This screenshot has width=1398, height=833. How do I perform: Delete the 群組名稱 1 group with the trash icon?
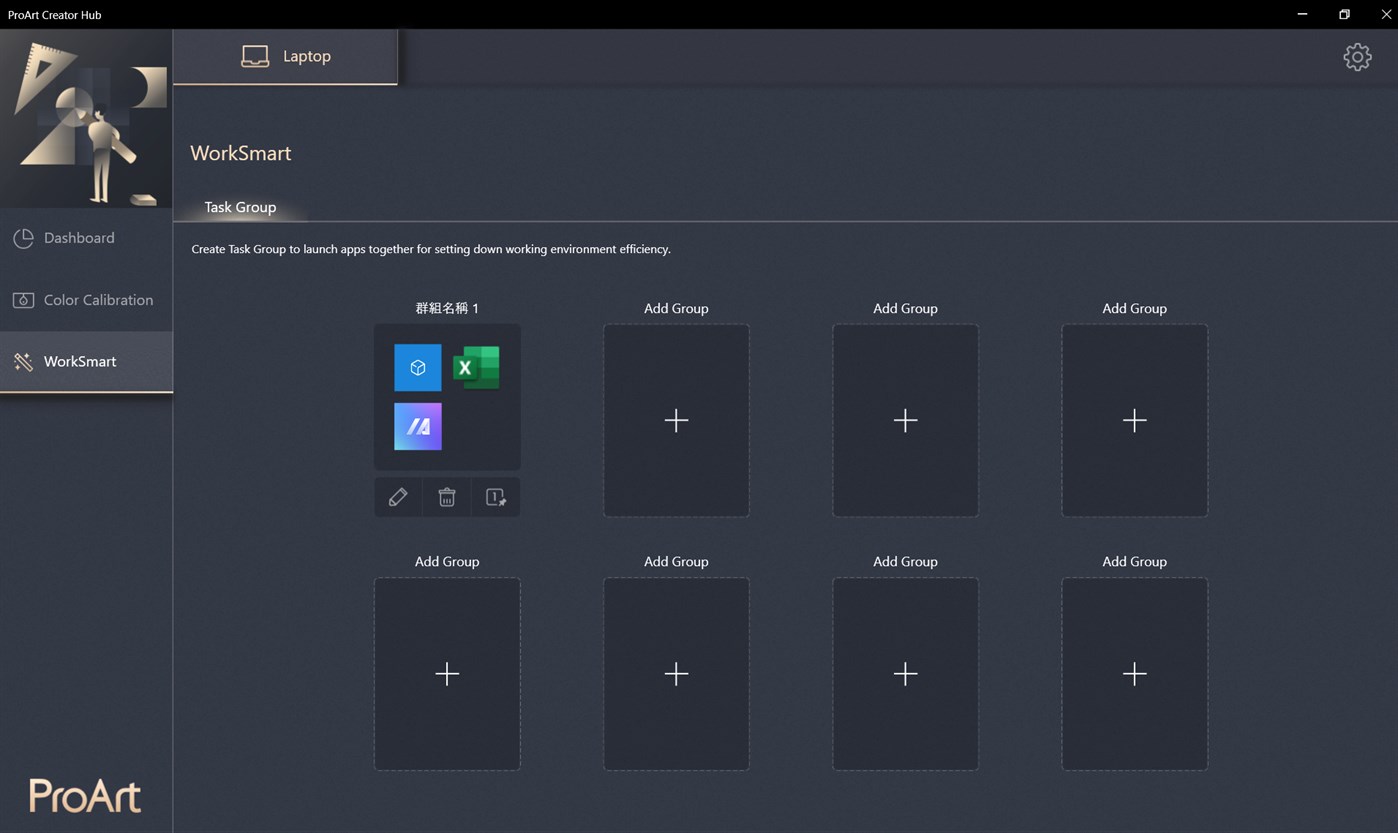[447, 497]
